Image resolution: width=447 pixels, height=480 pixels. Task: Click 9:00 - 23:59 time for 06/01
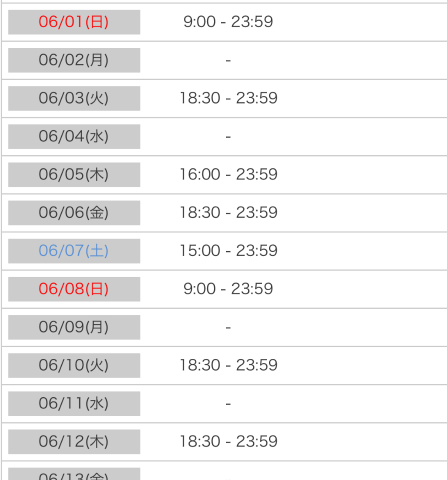click(x=228, y=22)
